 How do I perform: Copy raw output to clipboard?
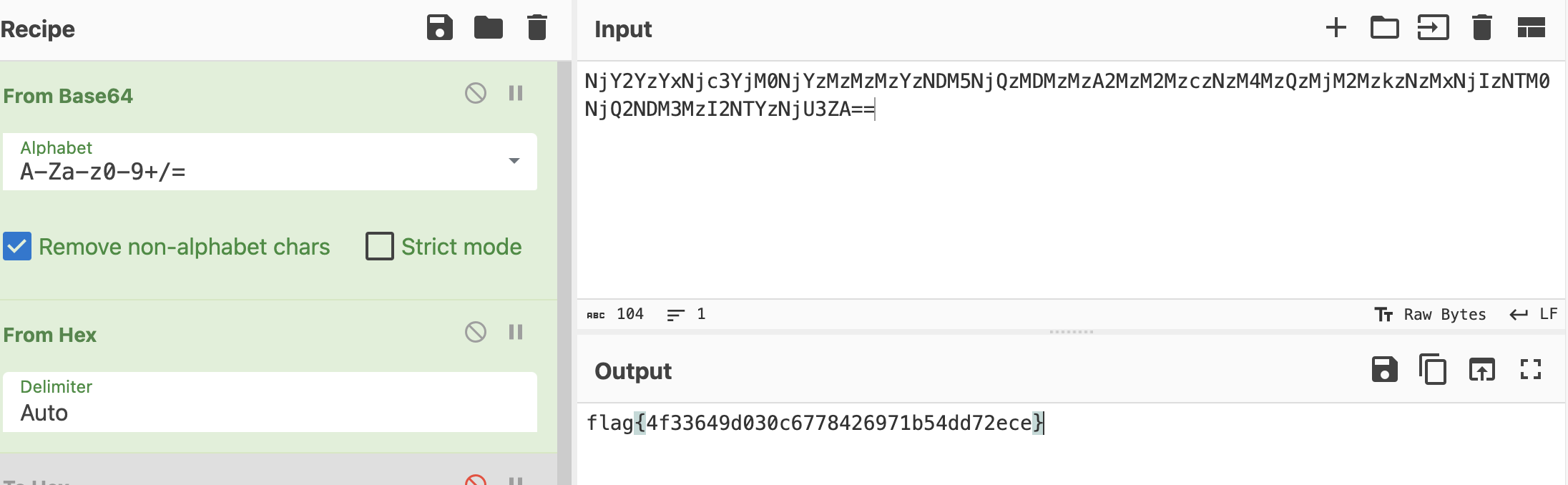[x=1433, y=370]
